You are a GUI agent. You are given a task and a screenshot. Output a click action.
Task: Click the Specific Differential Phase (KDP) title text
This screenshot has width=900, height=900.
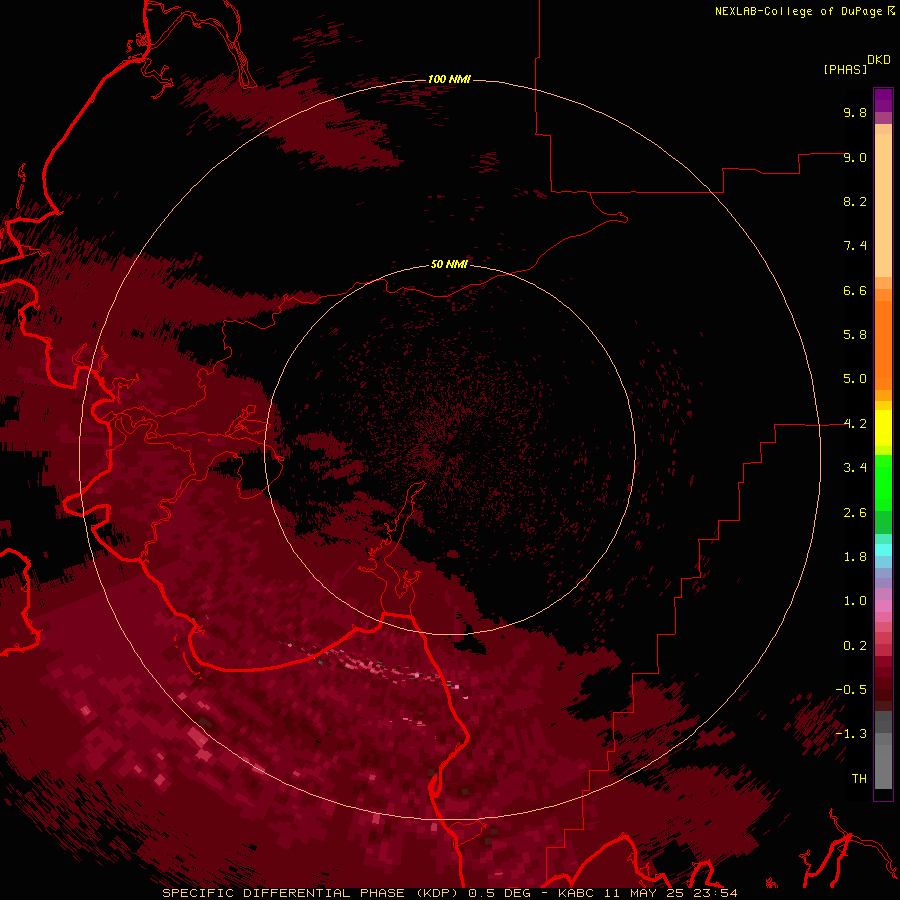[312, 893]
